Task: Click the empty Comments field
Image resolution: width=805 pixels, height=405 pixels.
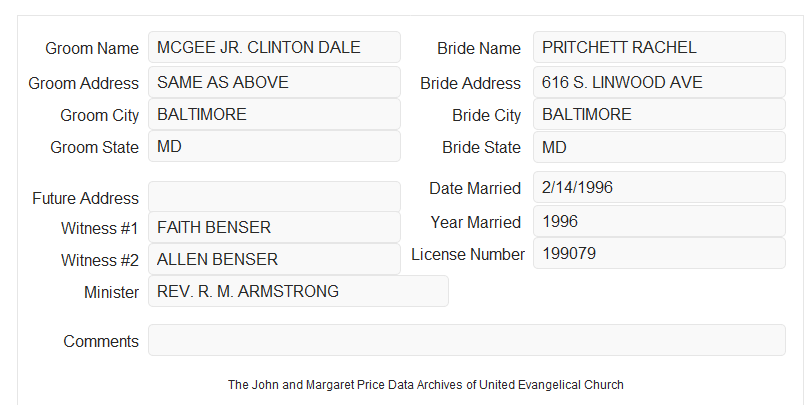Action: (467, 340)
